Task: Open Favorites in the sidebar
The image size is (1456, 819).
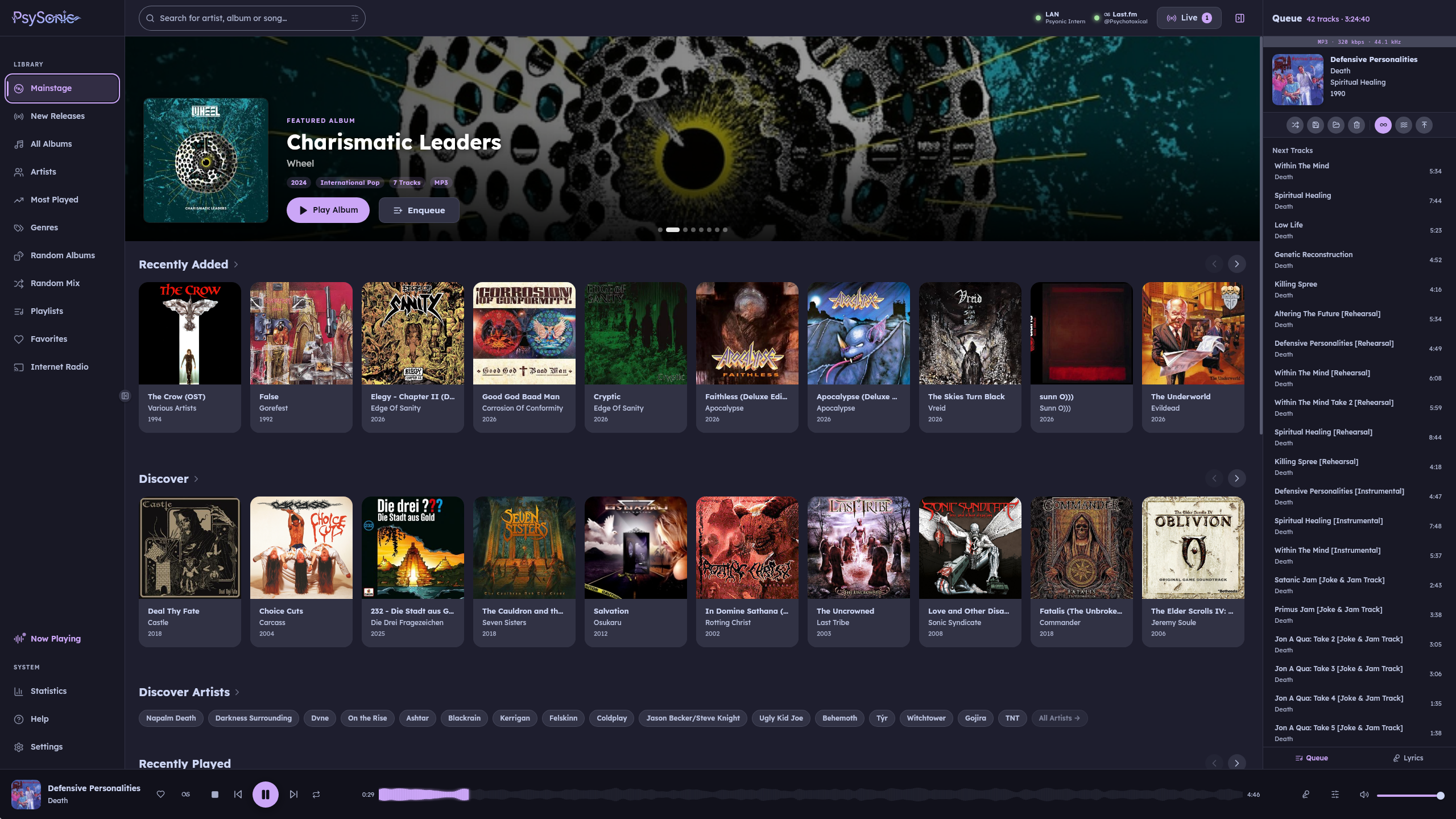Action: click(62, 339)
